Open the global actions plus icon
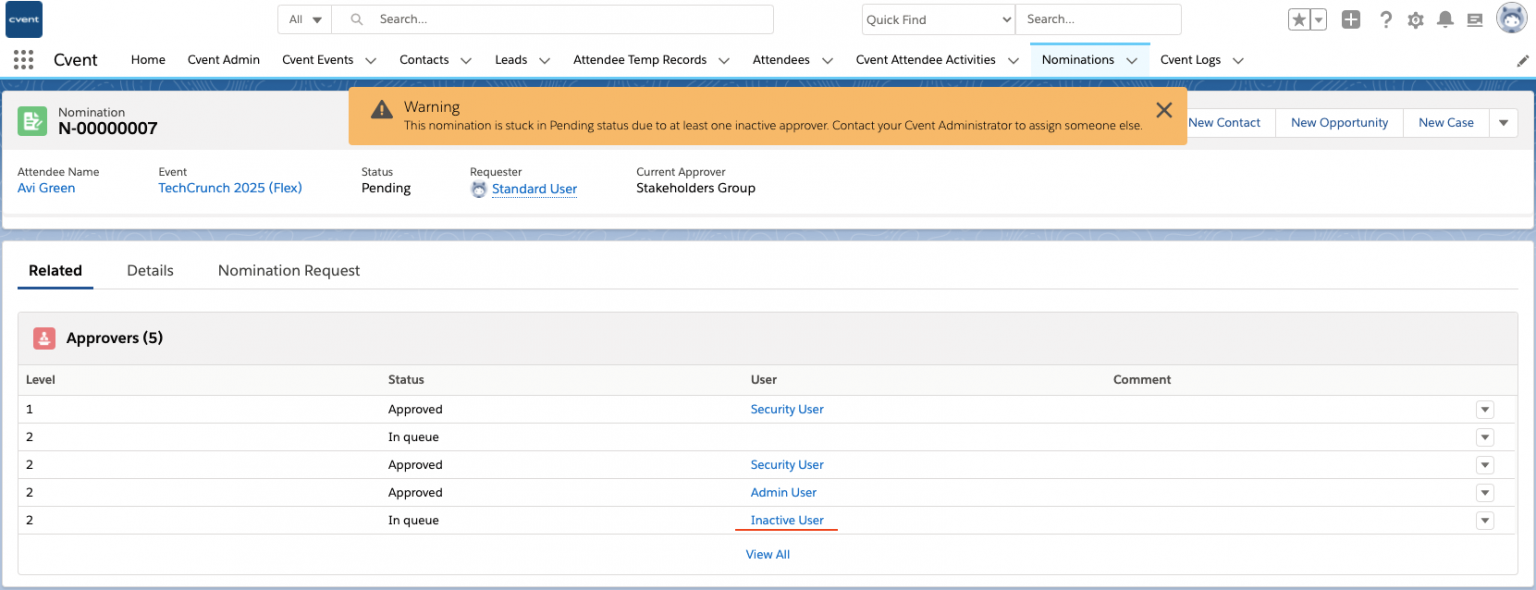The height and width of the screenshot is (590, 1536). [x=1350, y=19]
